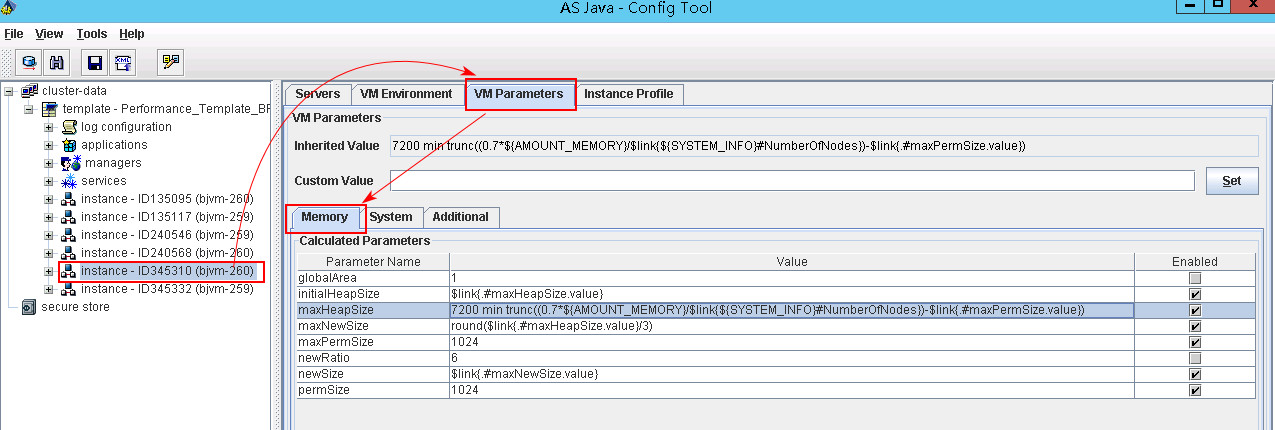Screen dimensions: 1275x430
Task: Open the File menu
Action: click(x=14, y=34)
